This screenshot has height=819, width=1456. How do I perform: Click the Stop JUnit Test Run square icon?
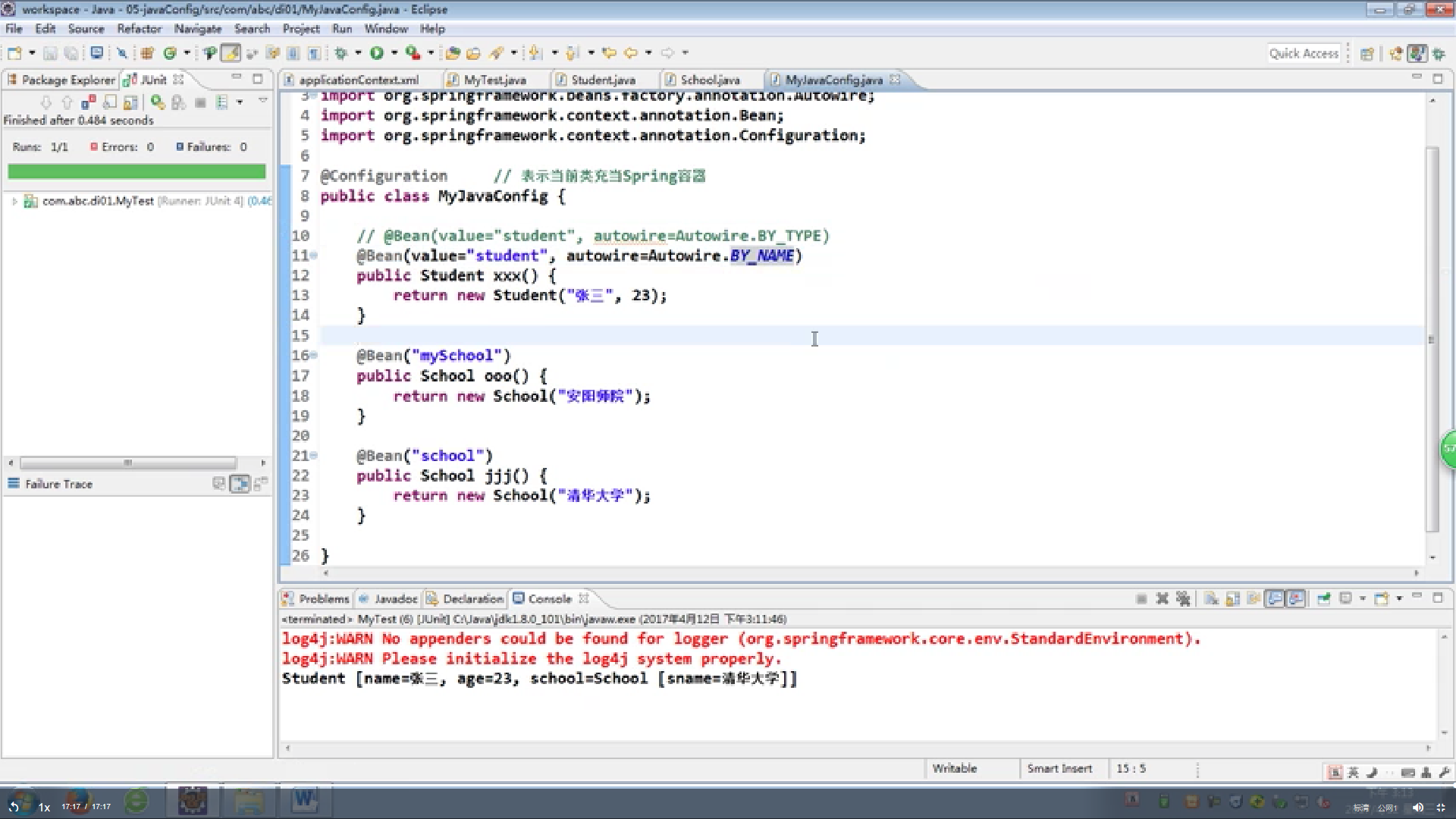pos(200,102)
